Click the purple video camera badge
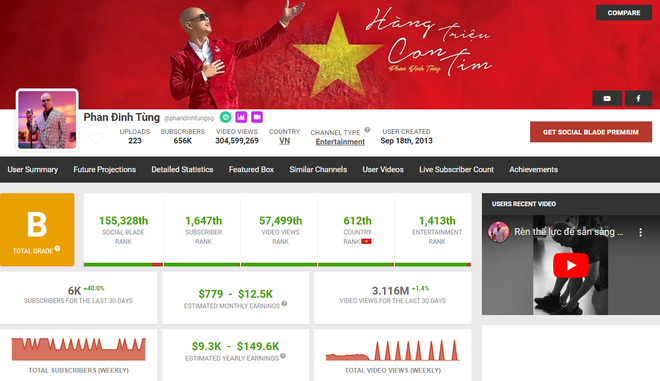The image size is (660, 381). tap(257, 117)
